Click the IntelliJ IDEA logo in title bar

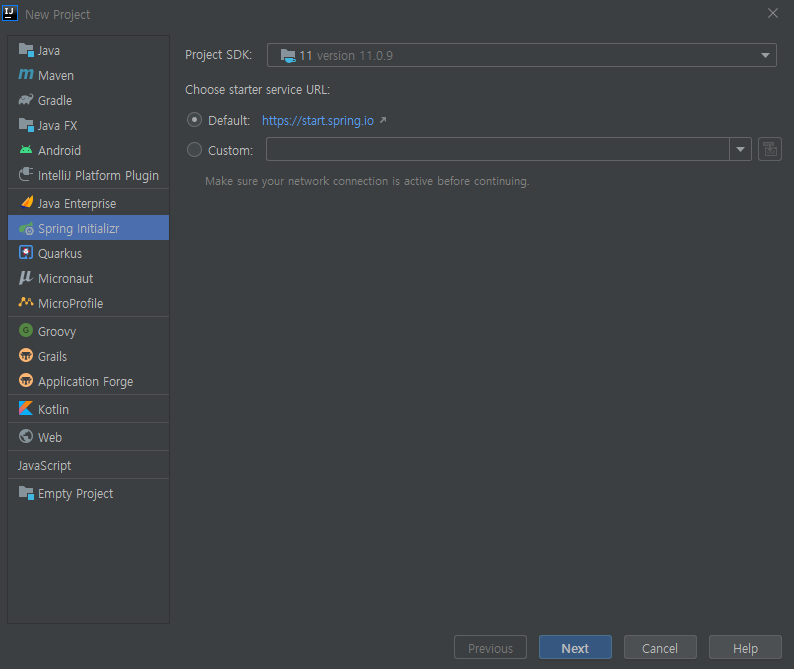(x=10, y=13)
